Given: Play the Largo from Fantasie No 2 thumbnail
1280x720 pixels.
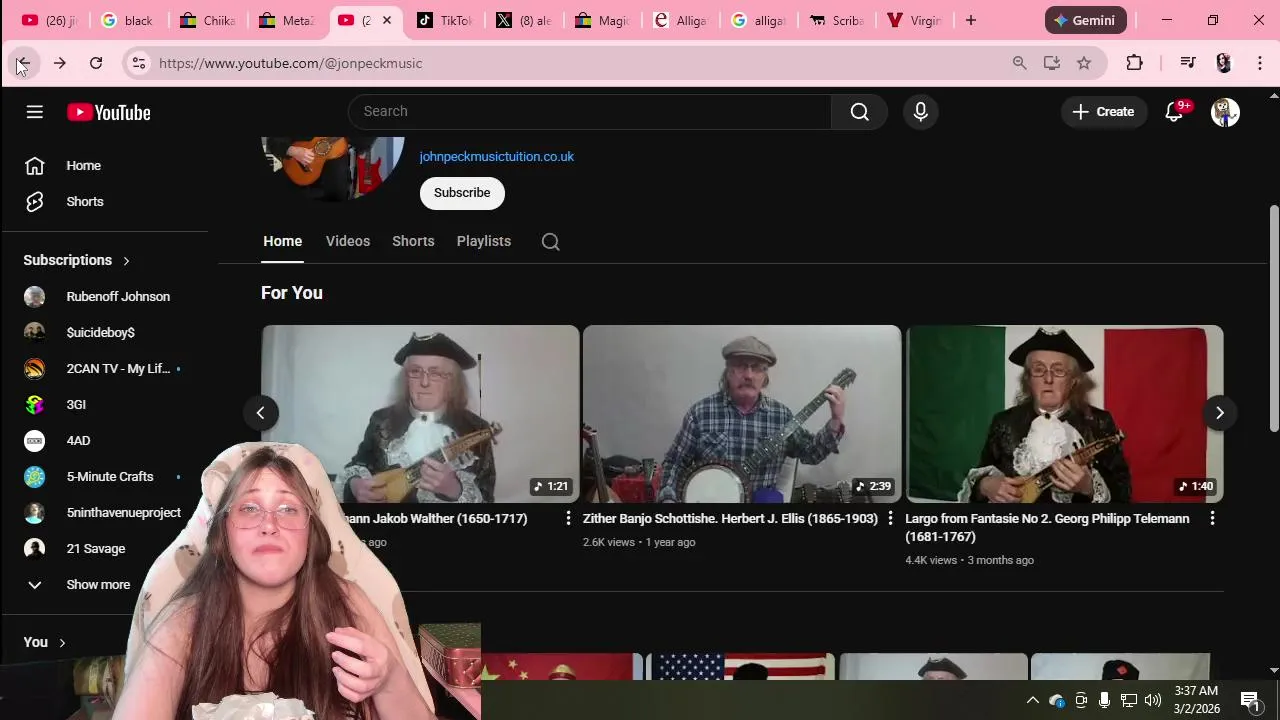Looking at the screenshot, I should (1064, 414).
